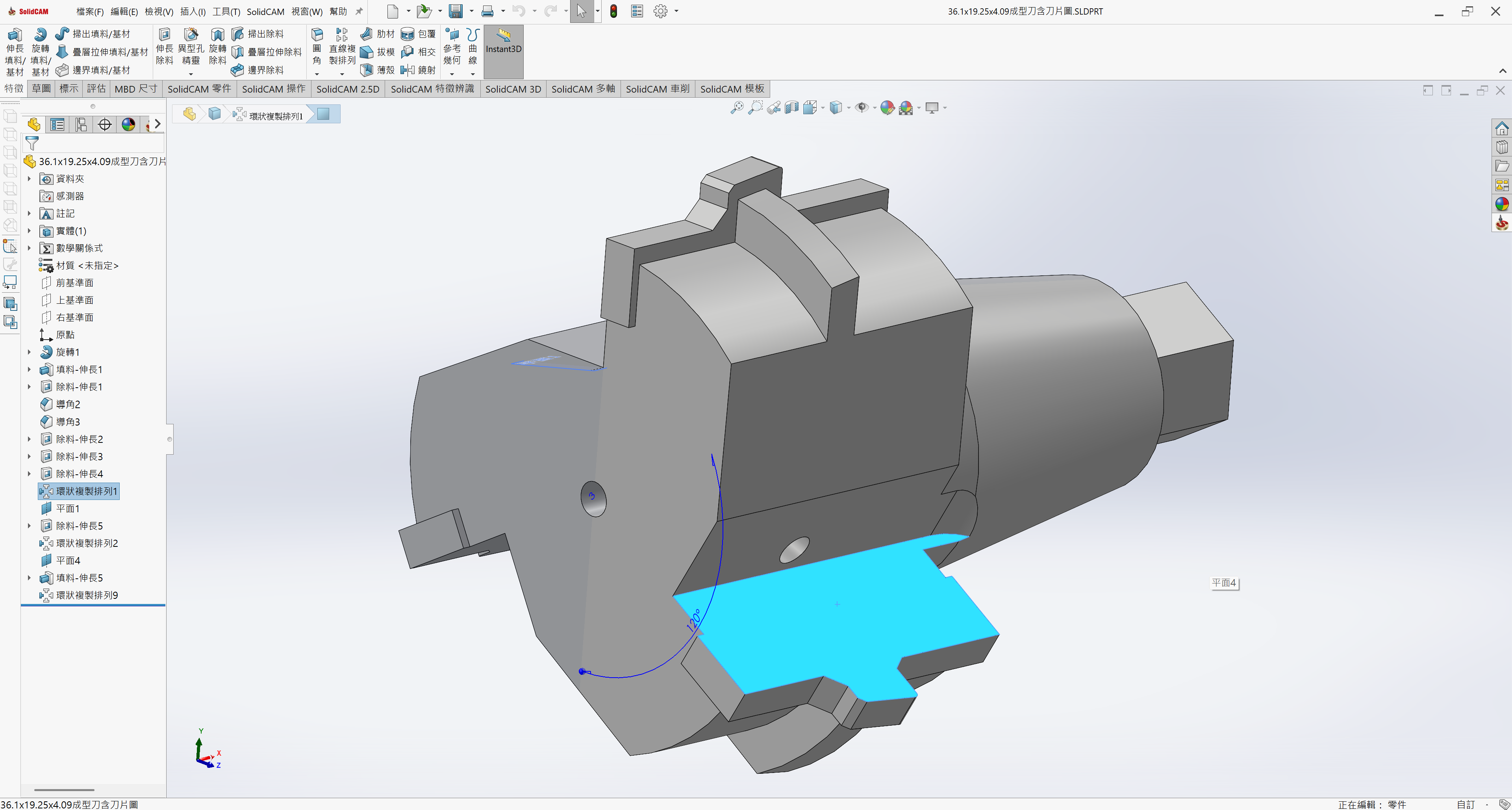Screen dimensions: 1512x810
Task: Open the PropertyManager tab icon
Action: click(57, 124)
